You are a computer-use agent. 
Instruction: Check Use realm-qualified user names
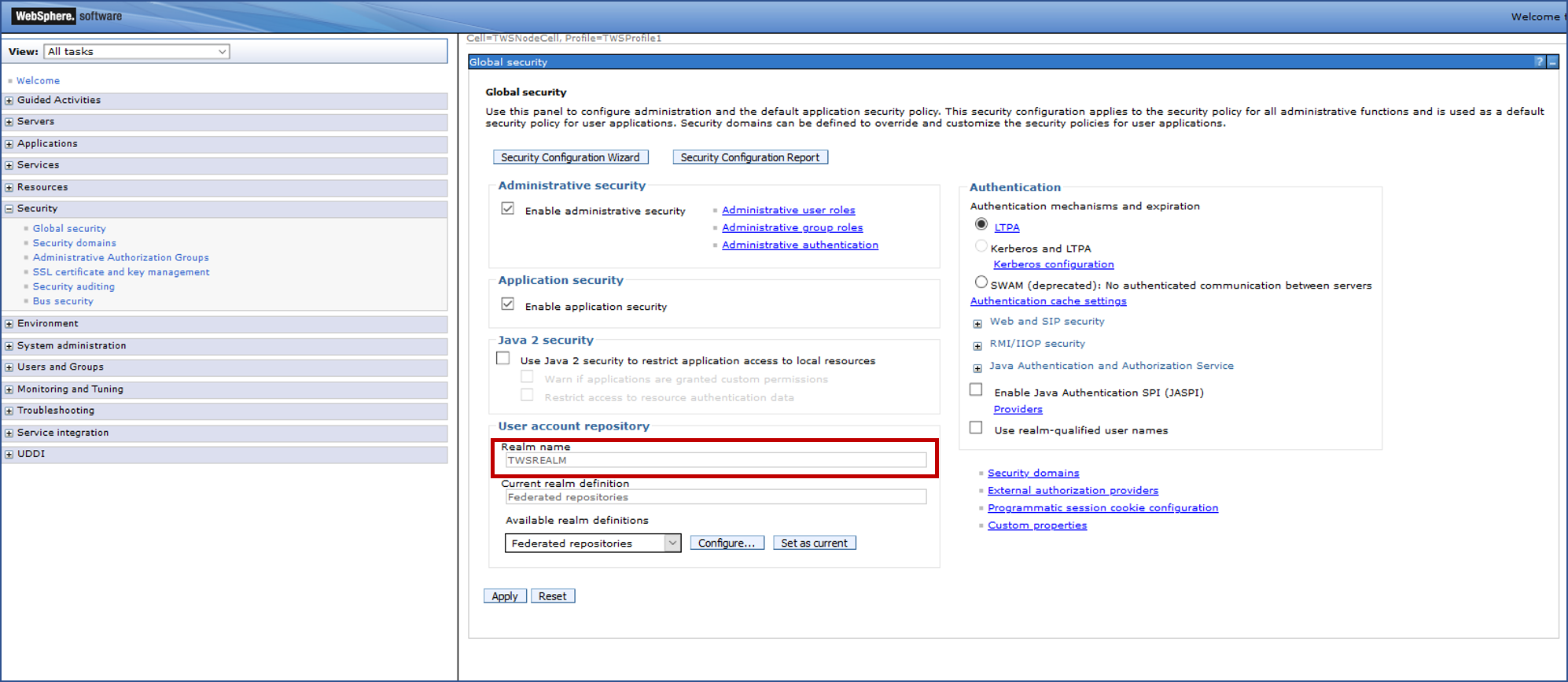976,427
